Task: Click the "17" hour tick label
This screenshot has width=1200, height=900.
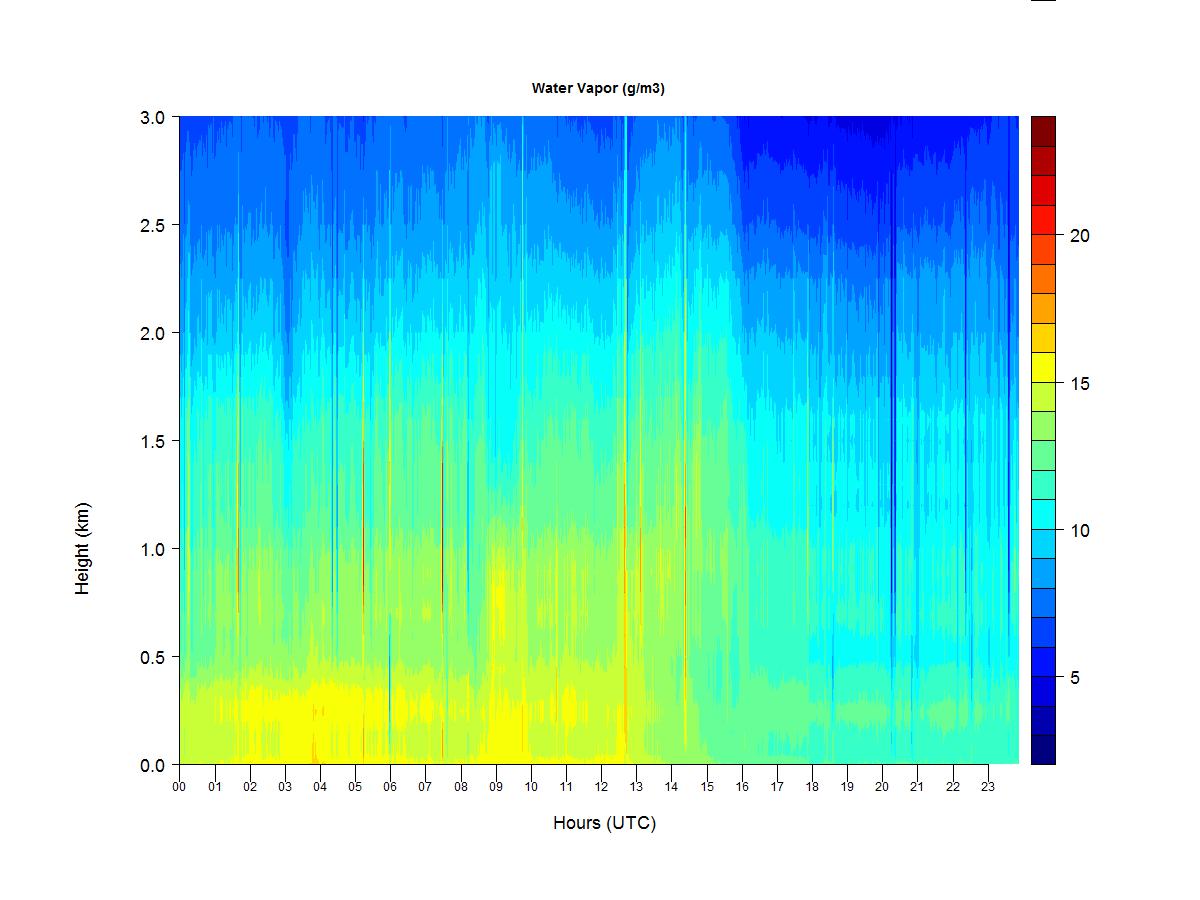Action: tap(777, 787)
